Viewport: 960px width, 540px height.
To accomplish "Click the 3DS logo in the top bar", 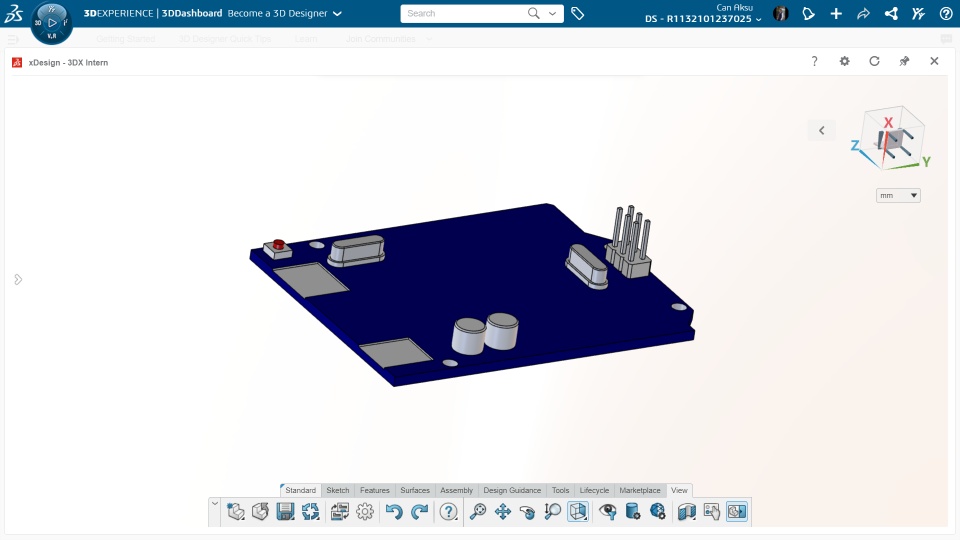I will coord(13,13).
